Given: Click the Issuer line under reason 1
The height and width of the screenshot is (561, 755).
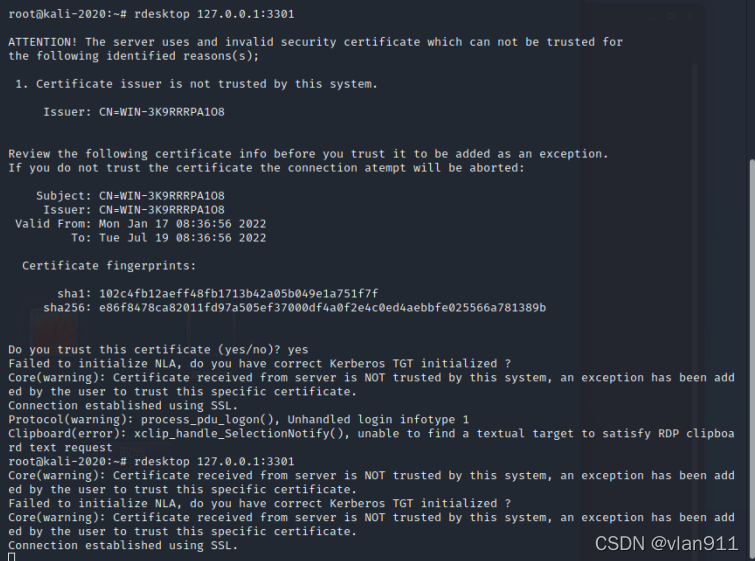Looking at the screenshot, I should [133, 112].
